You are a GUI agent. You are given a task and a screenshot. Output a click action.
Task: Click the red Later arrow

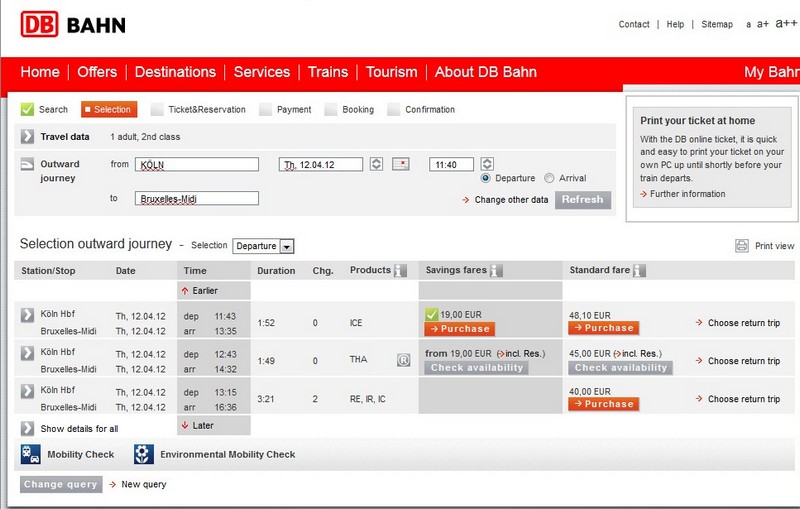click(185, 425)
